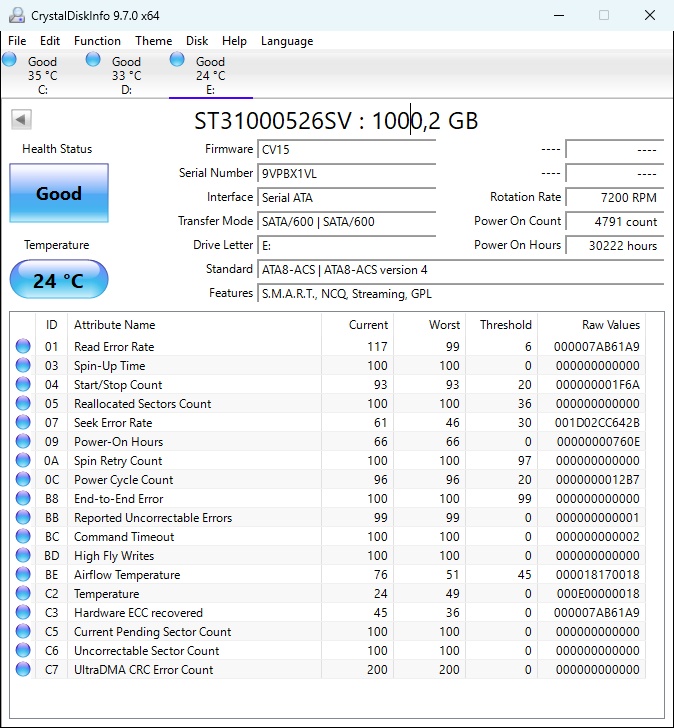The height and width of the screenshot is (728, 674).
Task: Click the Standard field ATA8-ACS
Action: click(x=460, y=270)
